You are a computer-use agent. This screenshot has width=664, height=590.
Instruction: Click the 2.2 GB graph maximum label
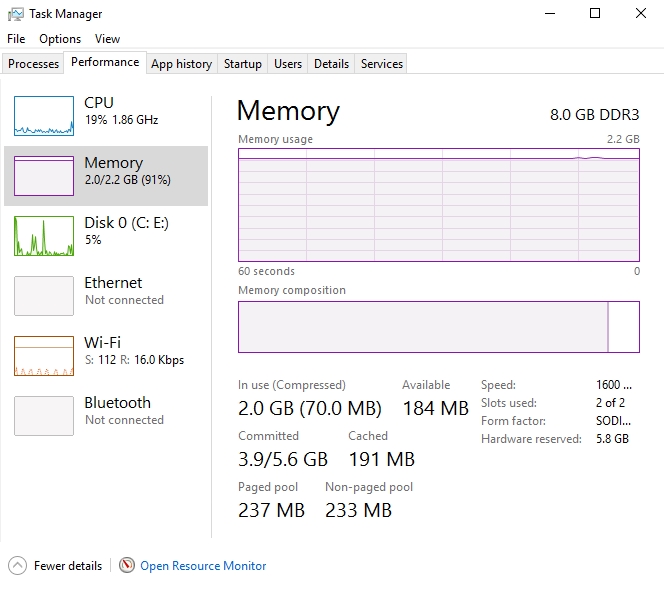pyautogui.click(x=623, y=139)
